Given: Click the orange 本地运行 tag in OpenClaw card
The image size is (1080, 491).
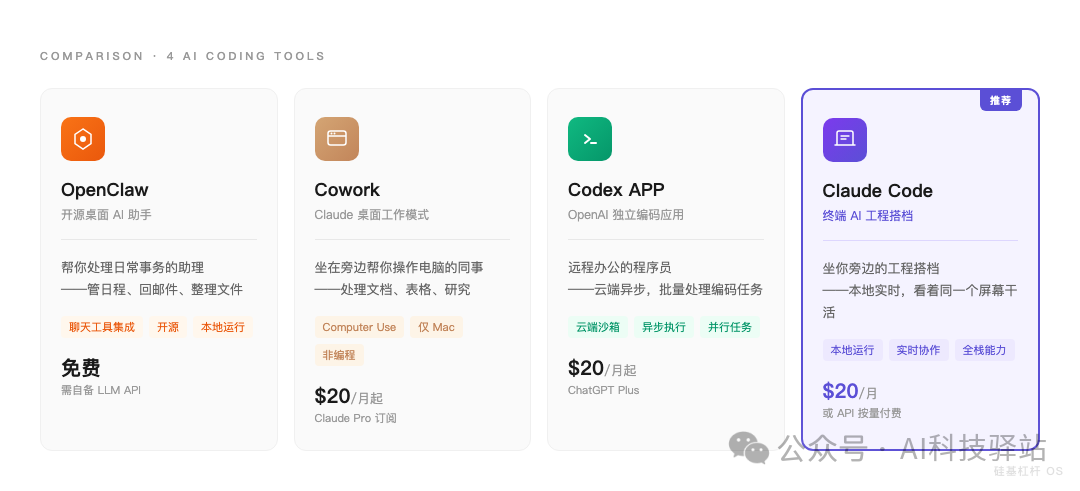Looking at the screenshot, I should tap(223, 327).
